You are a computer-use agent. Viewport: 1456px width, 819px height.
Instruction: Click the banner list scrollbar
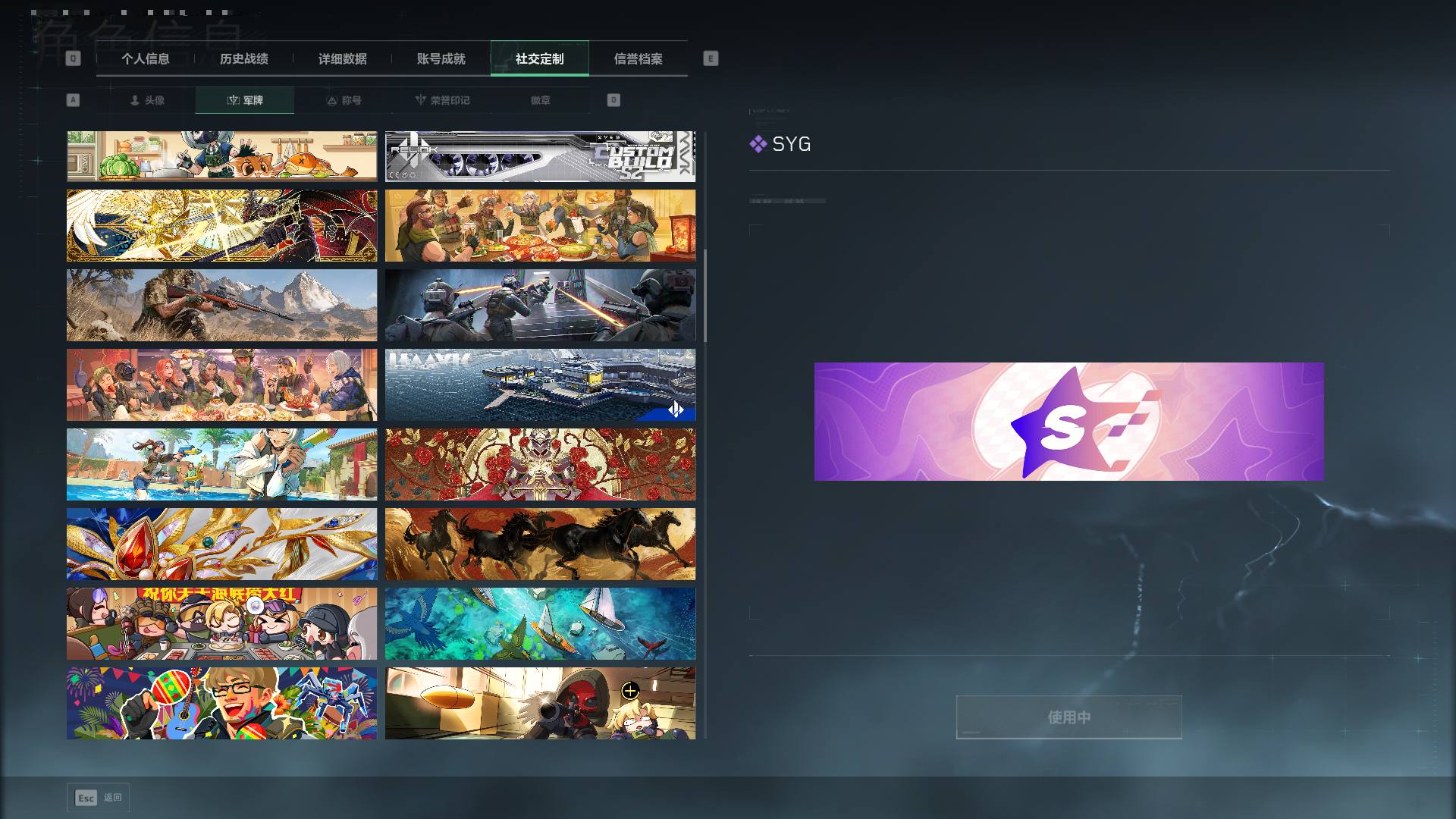pos(705,296)
